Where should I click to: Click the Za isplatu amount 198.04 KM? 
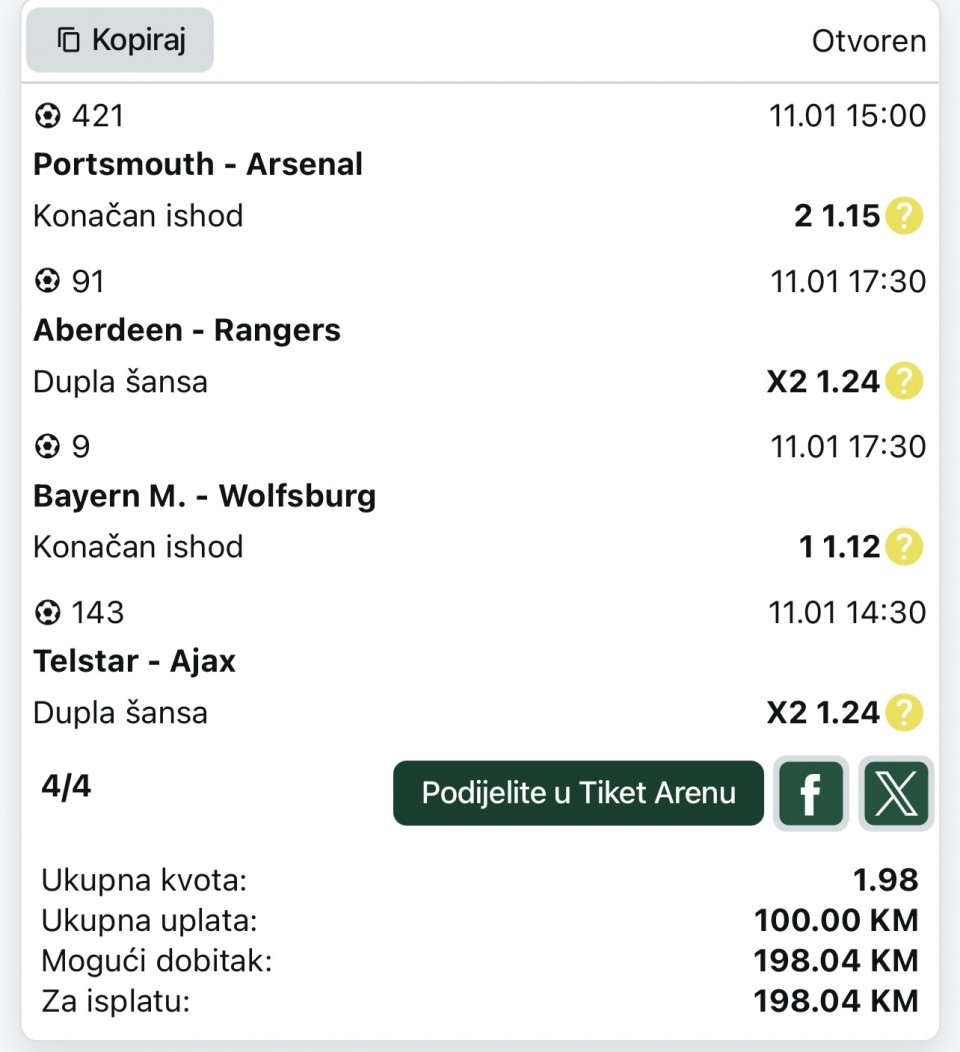[836, 1000]
